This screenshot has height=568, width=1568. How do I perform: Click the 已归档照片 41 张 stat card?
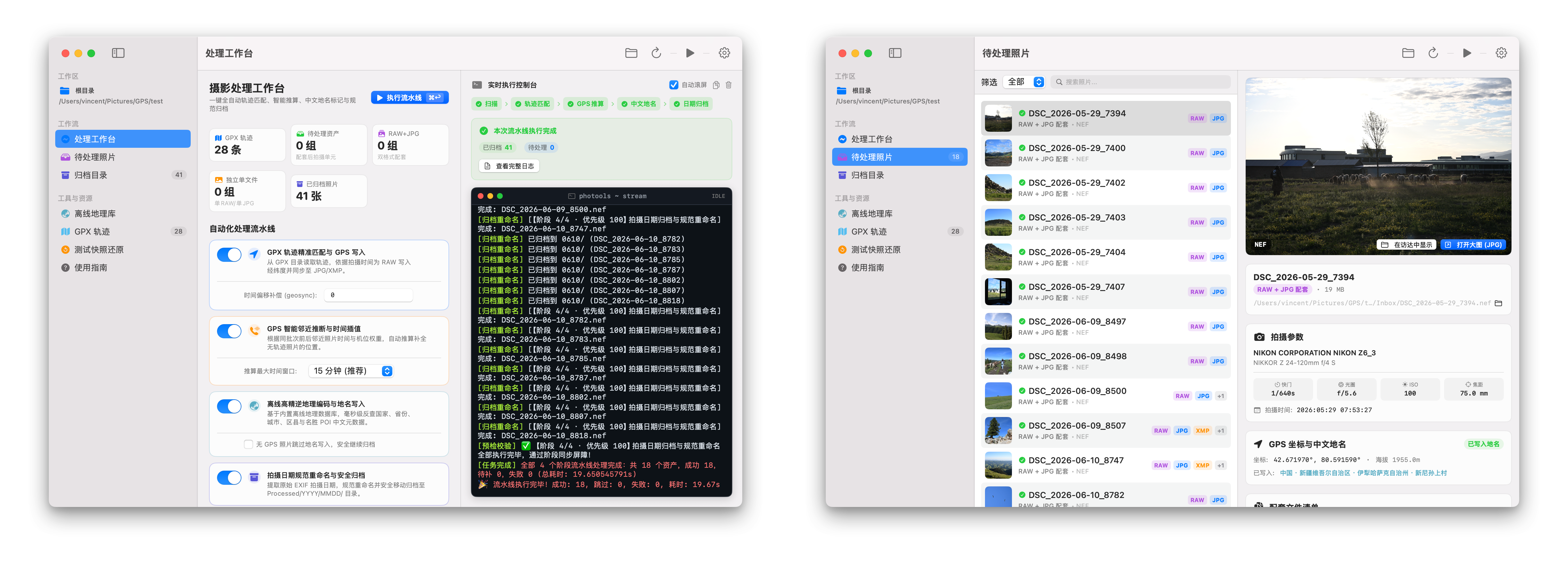click(x=329, y=191)
